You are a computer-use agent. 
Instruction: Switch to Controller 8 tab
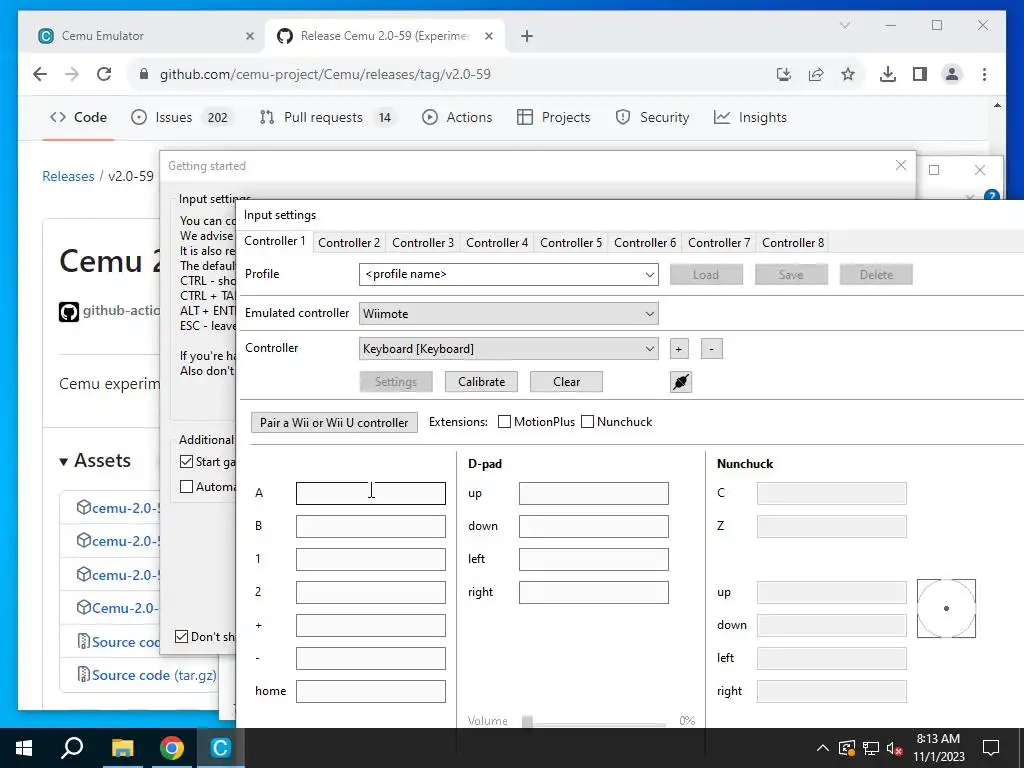[793, 243]
